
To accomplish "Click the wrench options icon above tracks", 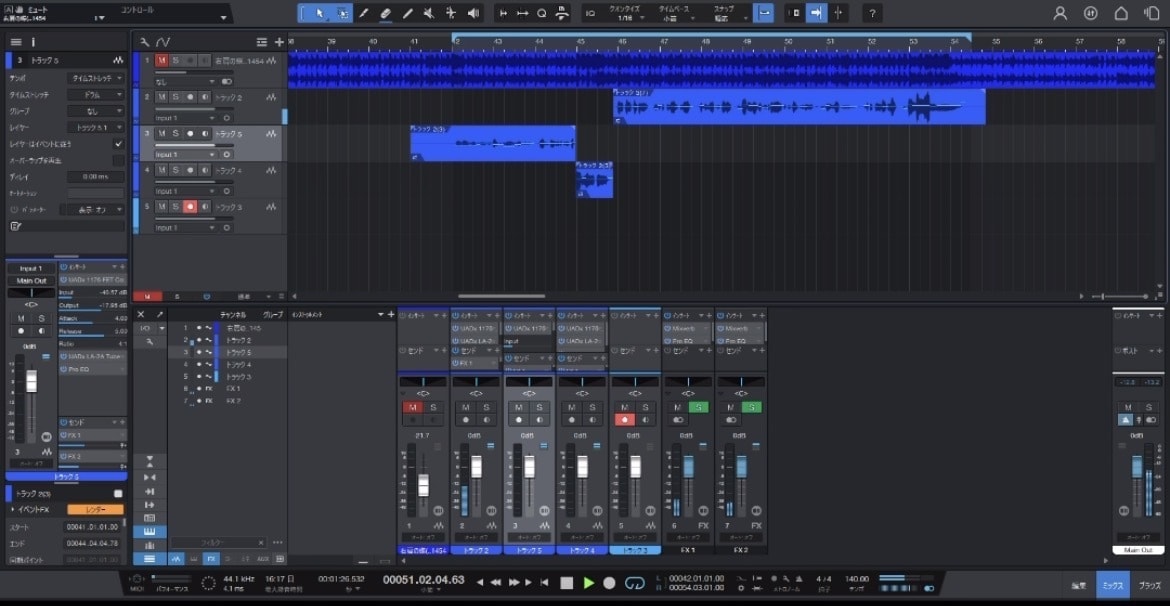I will [145, 42].
